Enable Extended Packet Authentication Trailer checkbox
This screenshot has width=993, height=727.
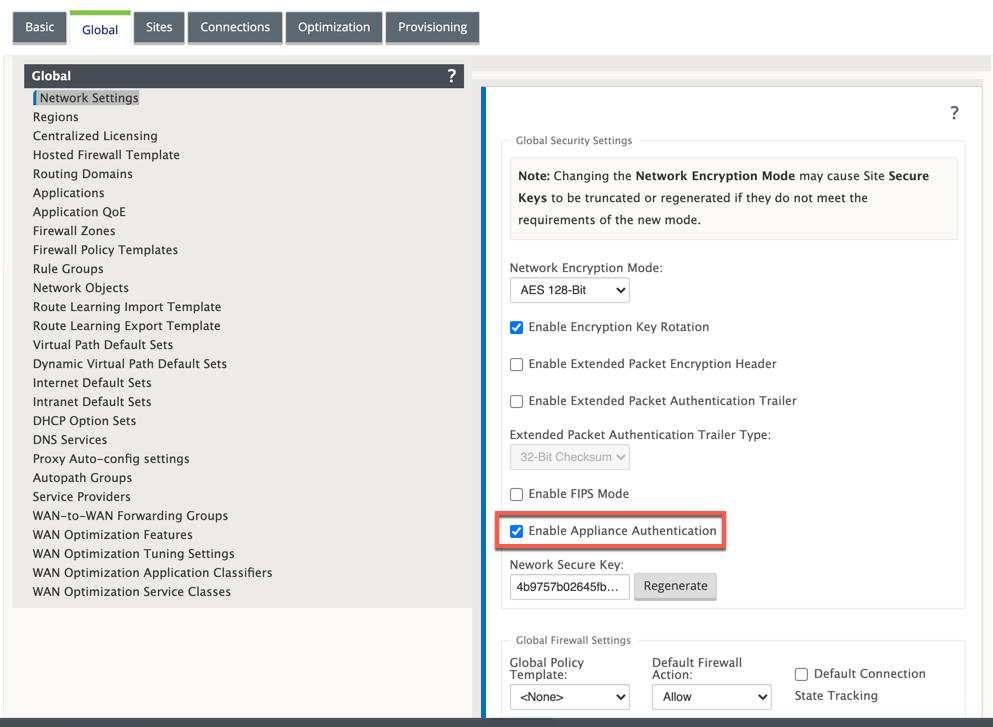(517, 401)
